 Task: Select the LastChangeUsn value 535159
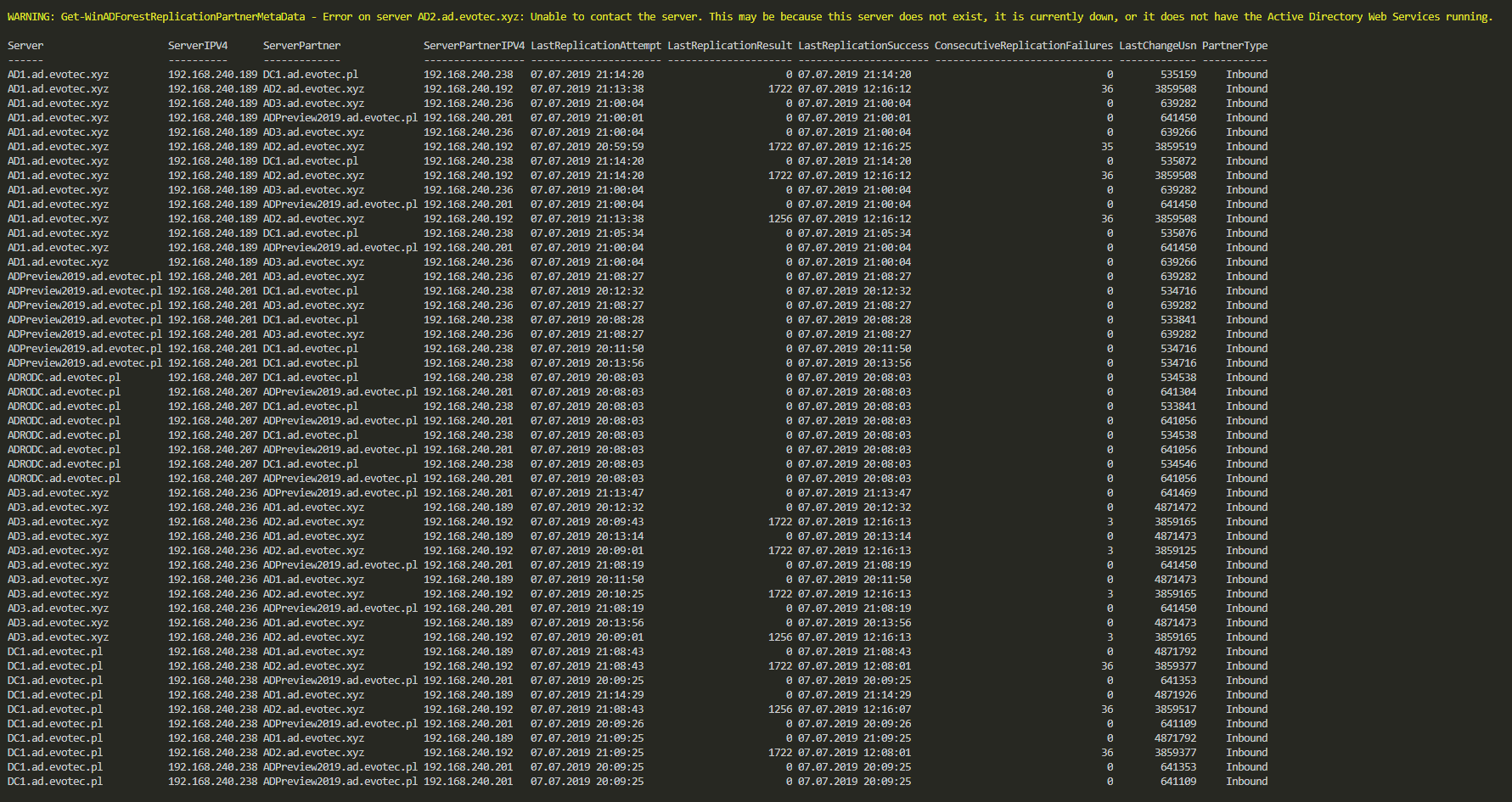pyautogui.click(x=1178, y=75)
